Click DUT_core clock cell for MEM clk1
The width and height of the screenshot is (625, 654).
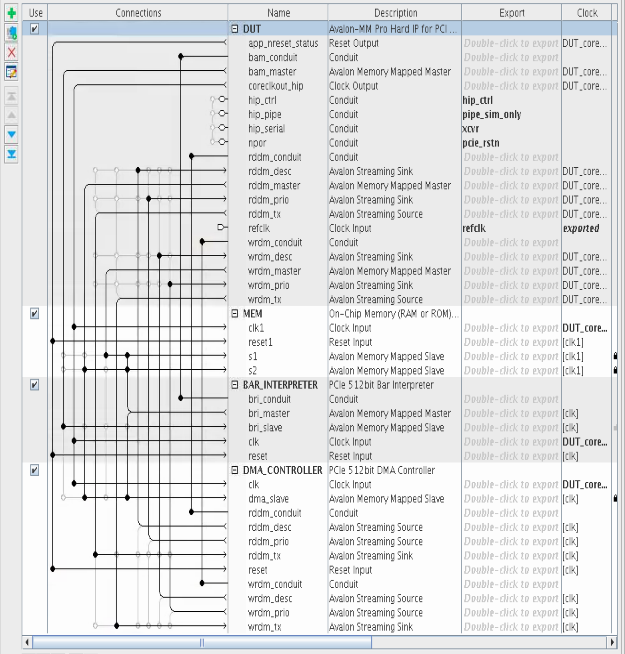[585, 328]
